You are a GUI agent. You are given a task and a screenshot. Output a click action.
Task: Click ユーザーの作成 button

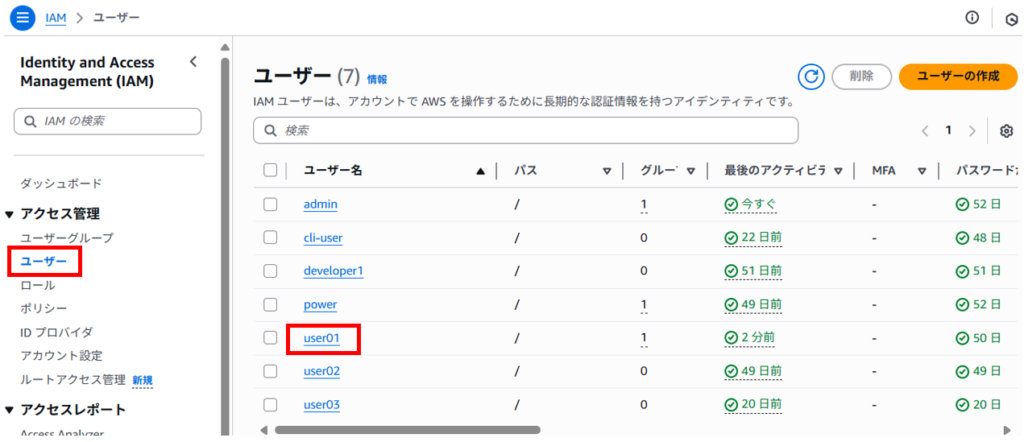click(958, 76)
